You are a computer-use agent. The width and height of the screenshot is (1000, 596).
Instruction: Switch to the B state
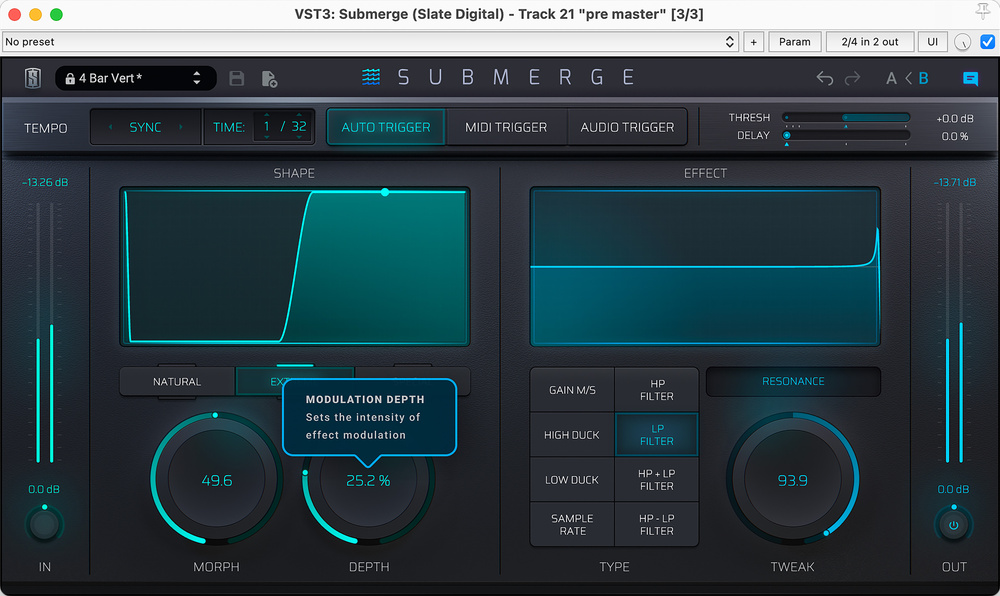coord(923,78)
